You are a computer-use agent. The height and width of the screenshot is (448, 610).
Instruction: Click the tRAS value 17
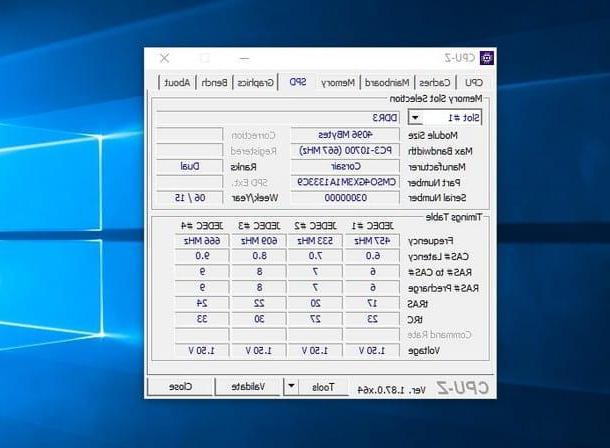click(x=372, y=303)
